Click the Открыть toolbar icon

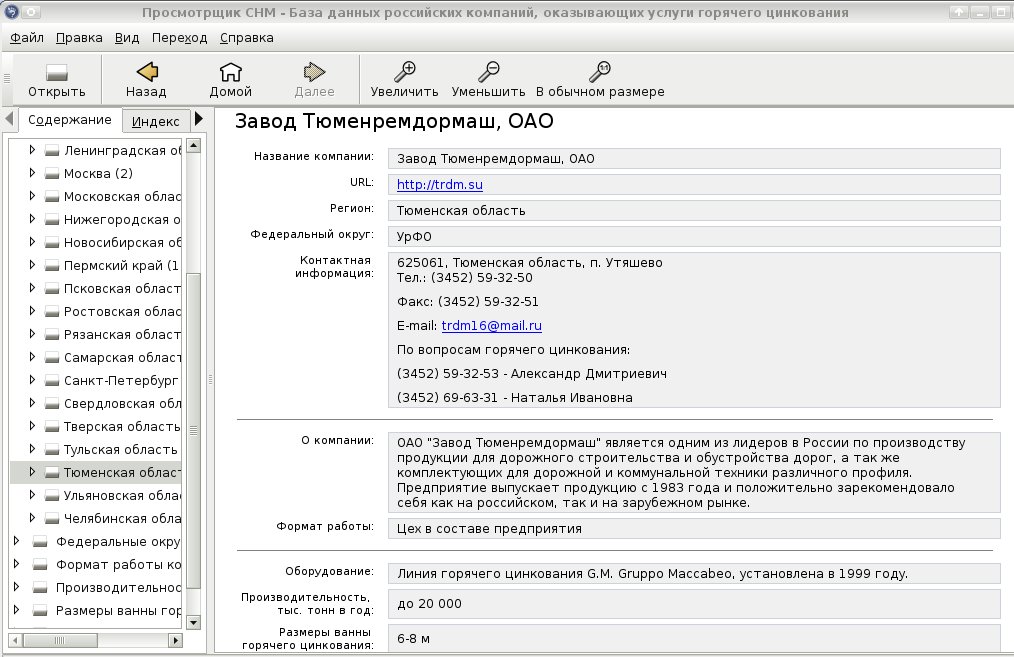coord(56,72)
